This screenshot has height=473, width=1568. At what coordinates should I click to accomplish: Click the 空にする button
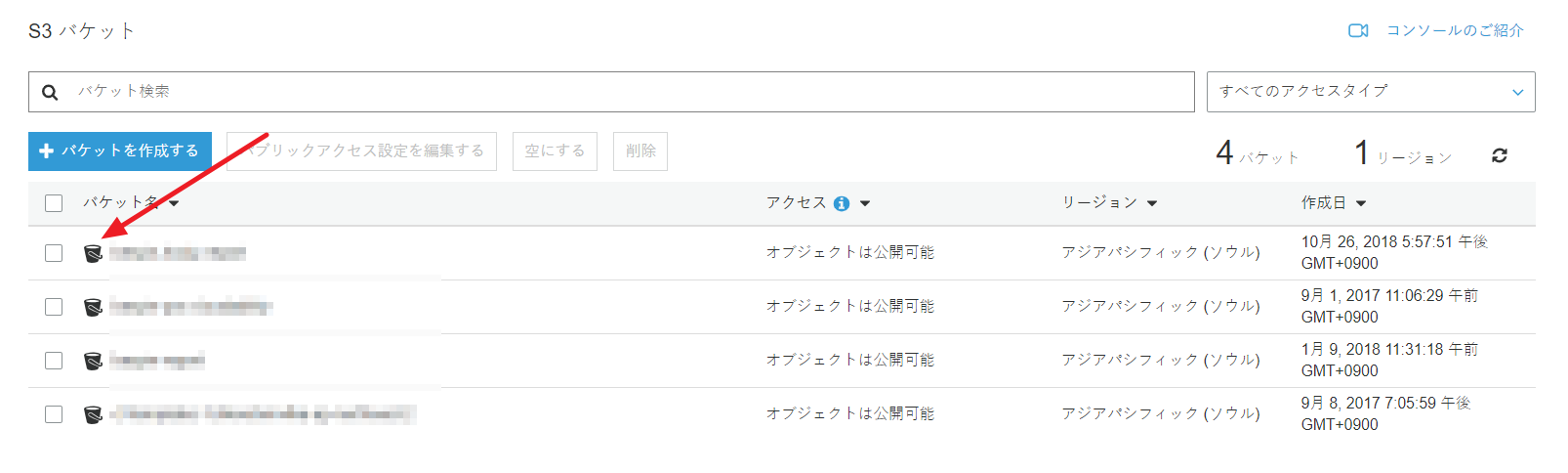pos(555,151)
